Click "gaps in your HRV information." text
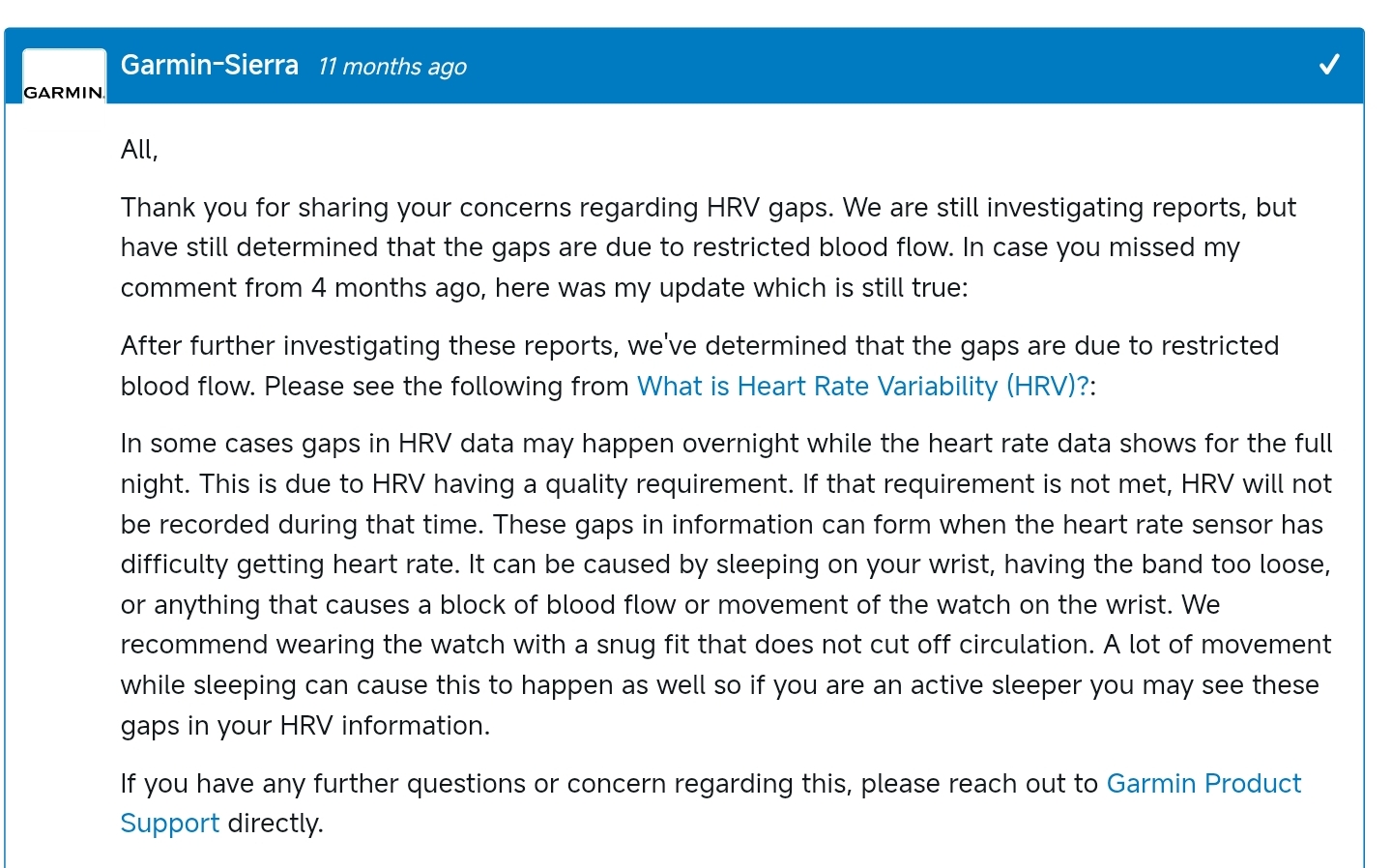This screenshot has height=868, width=1392. pyautogui.click(x=305, y=726)
